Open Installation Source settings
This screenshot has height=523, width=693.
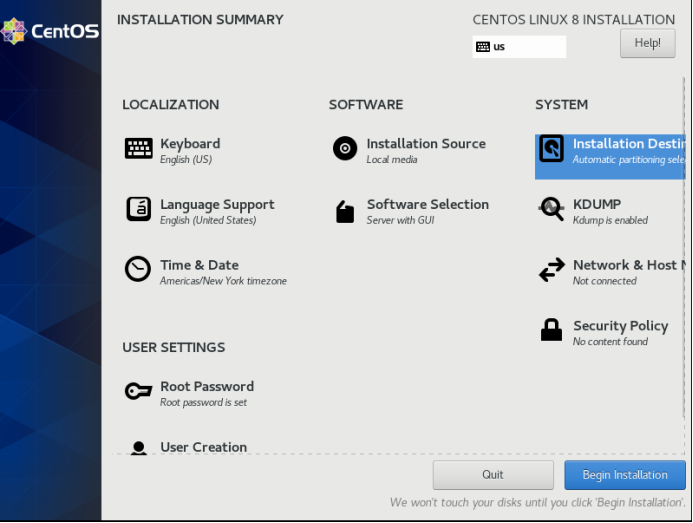(x=426, y=144)
